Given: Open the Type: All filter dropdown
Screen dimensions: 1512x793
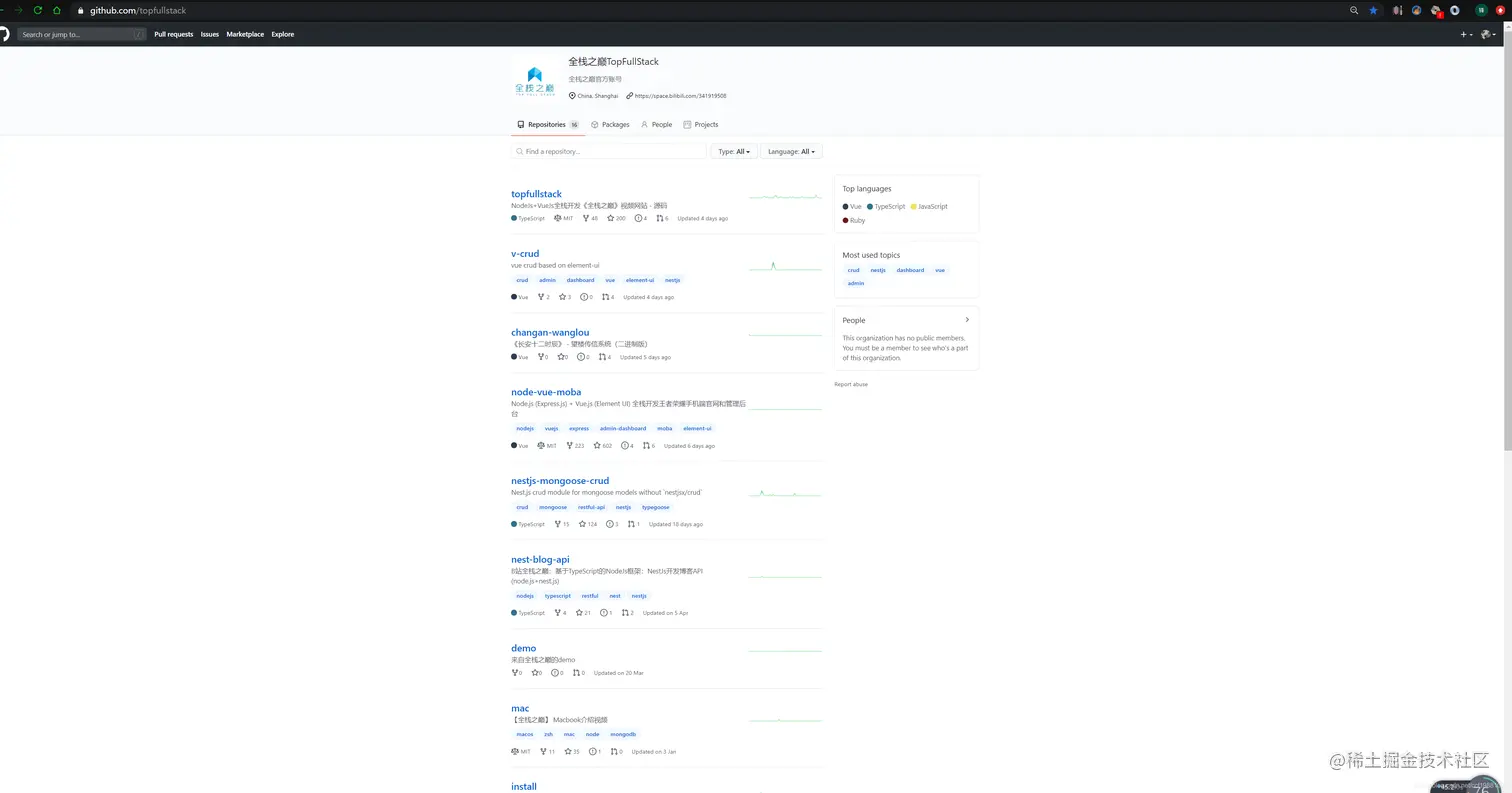Looking at the screenshot, I should click(x=733, y=151).
